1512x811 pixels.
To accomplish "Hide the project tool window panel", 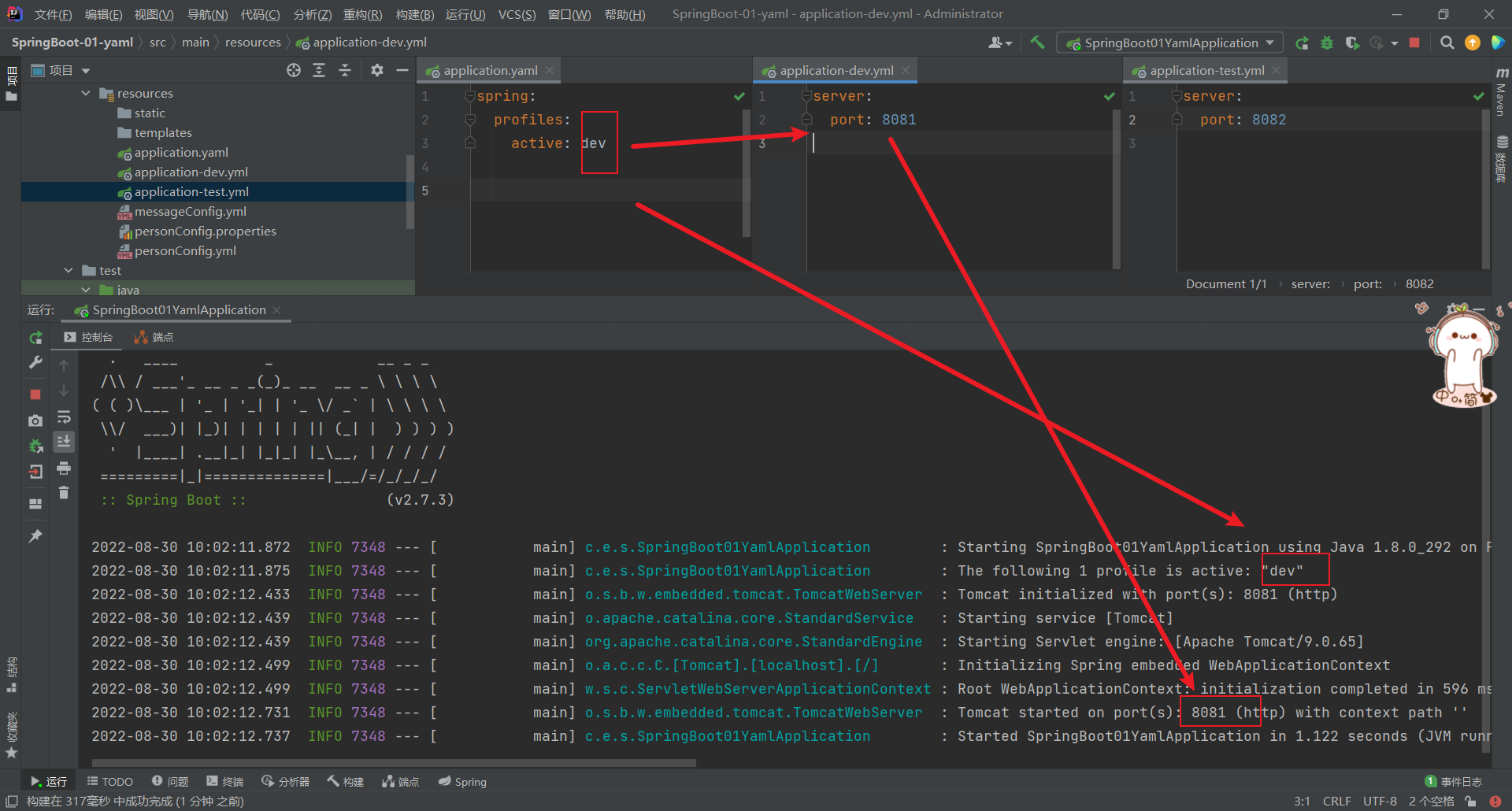I will [x=402, y=70].
